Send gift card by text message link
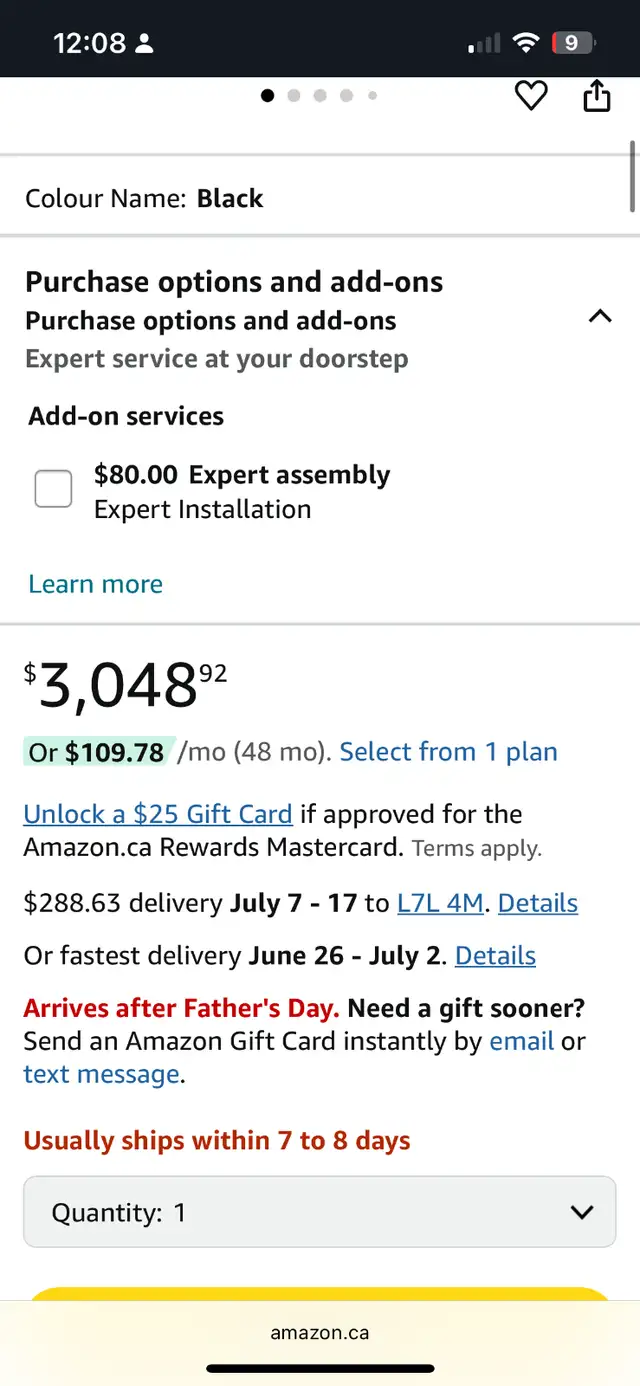This screenshot has height=1386, width=640. (102, 1075)
